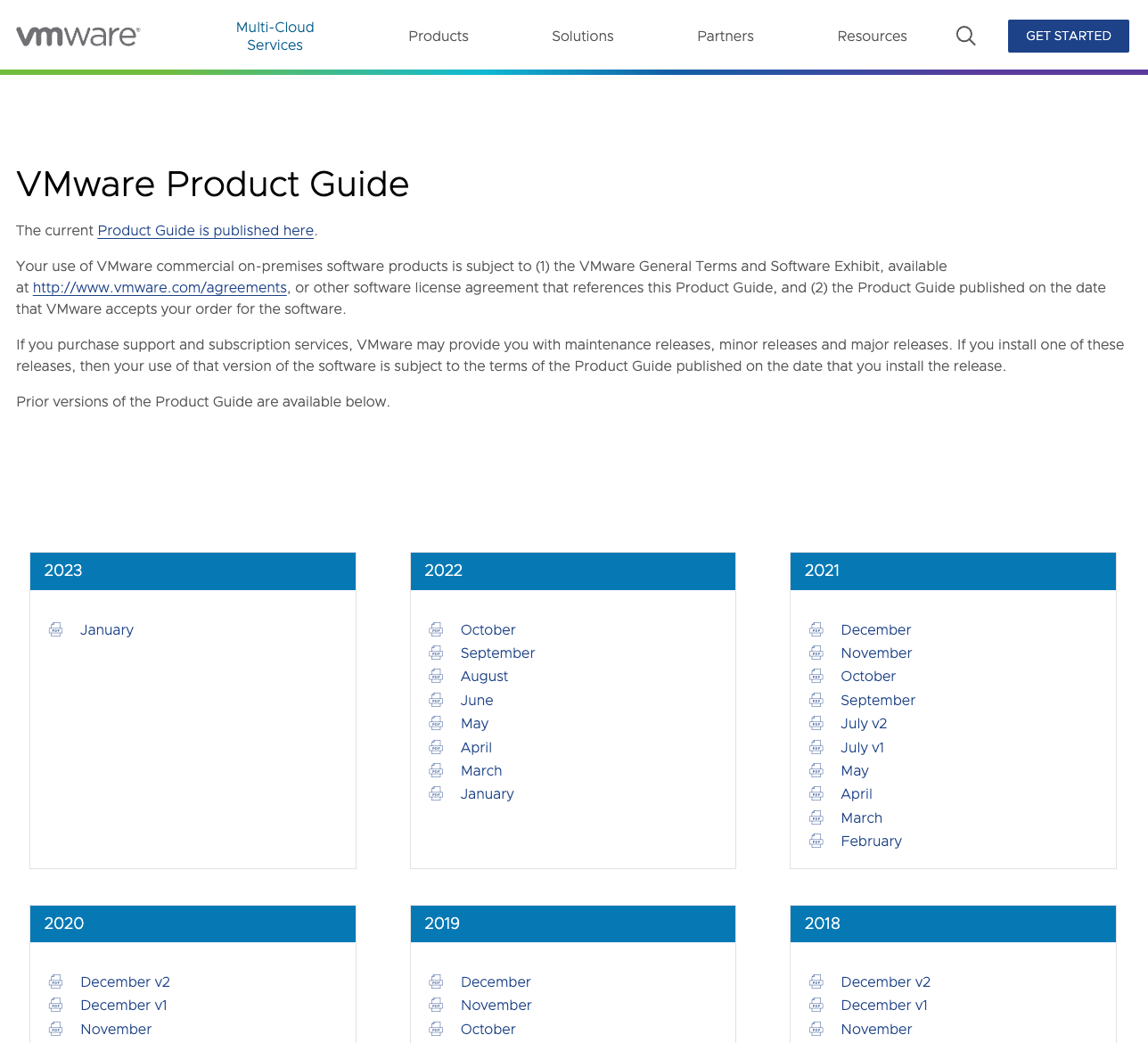The image size is (1148, 1043).
Task: Click PDF icon beside 2021 December
Action: click(816, 629)
